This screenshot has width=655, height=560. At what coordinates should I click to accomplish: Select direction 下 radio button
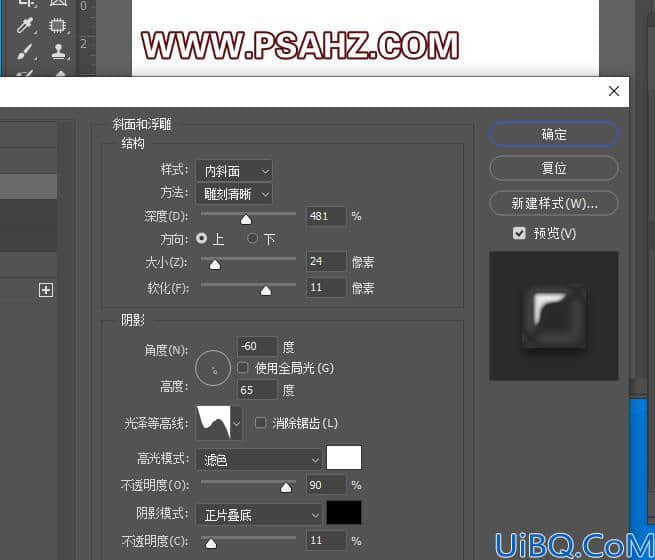(x=252, y=238)
